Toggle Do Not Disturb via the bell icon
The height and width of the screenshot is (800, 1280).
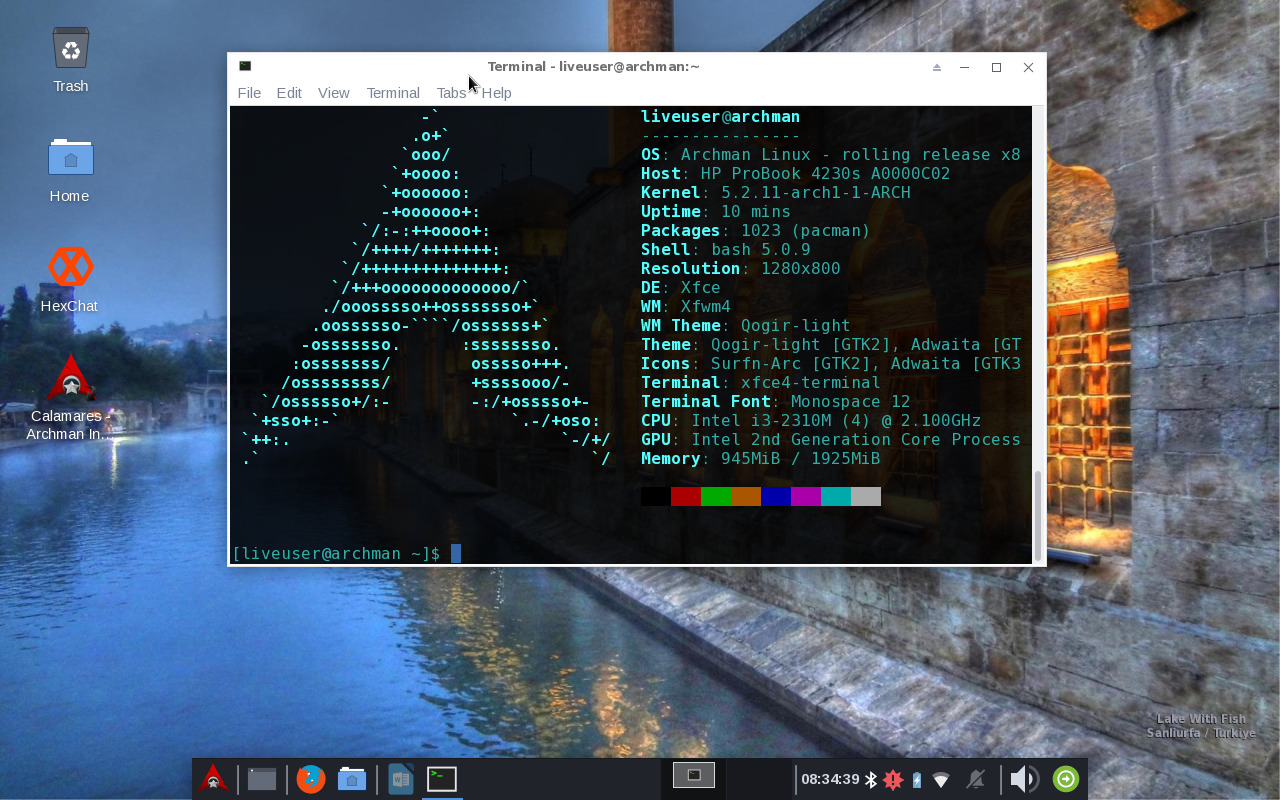point(976,778)
